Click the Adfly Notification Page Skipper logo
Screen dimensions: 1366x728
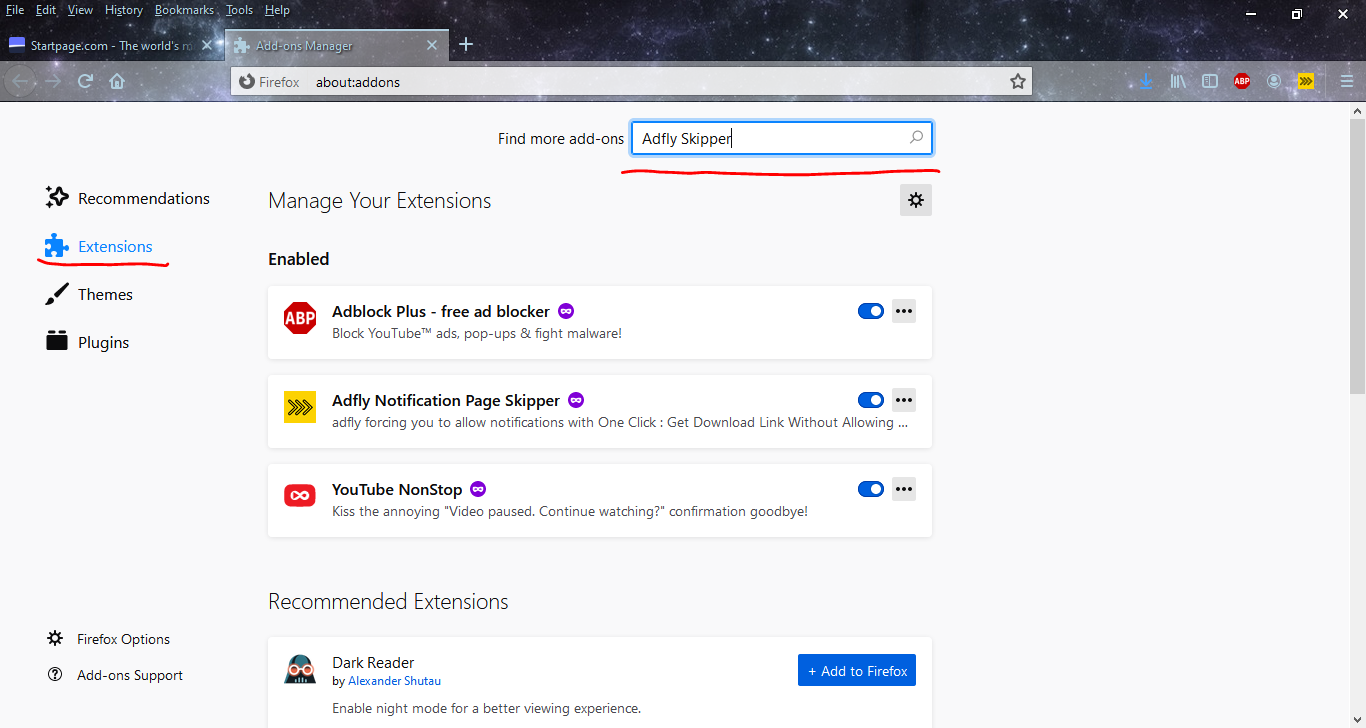300,407
